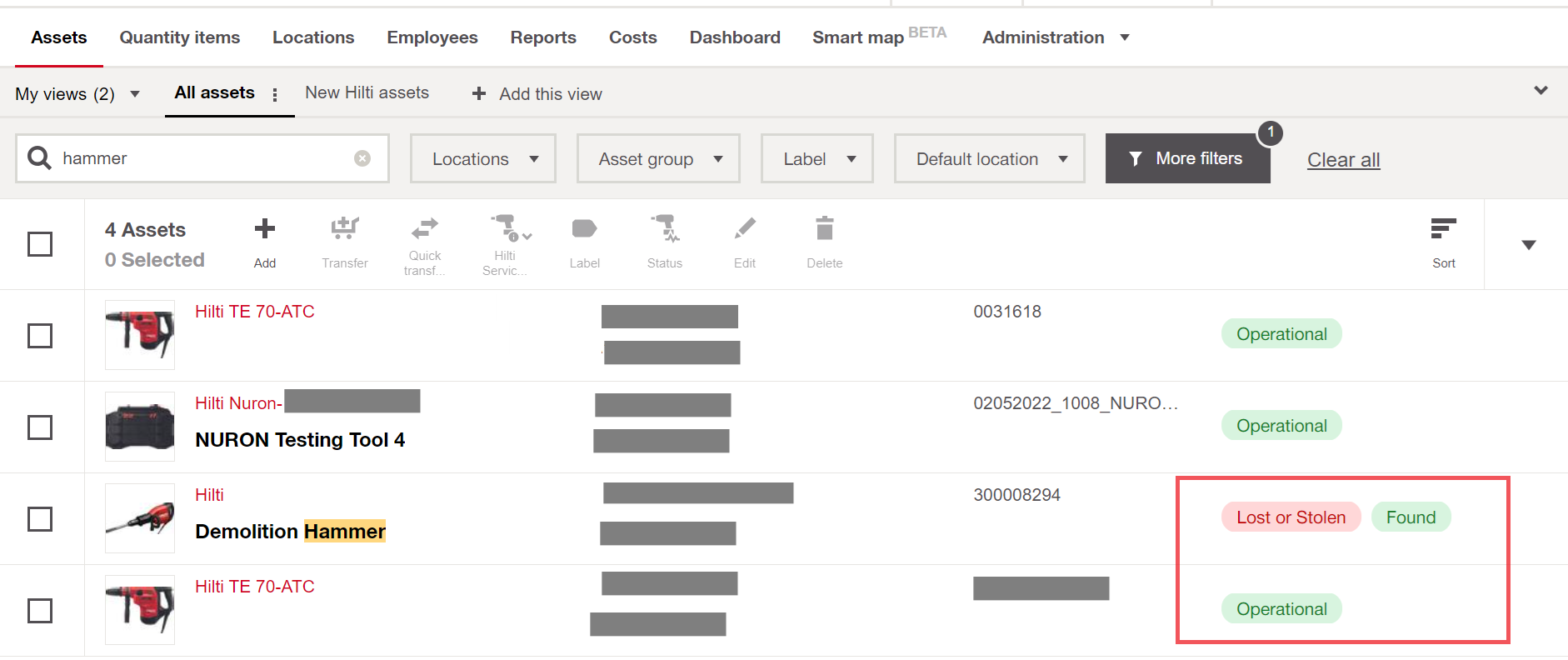The image size is (1568, 660).
Task: Click the Transfer cart icon
Action: tap(345, 227)
